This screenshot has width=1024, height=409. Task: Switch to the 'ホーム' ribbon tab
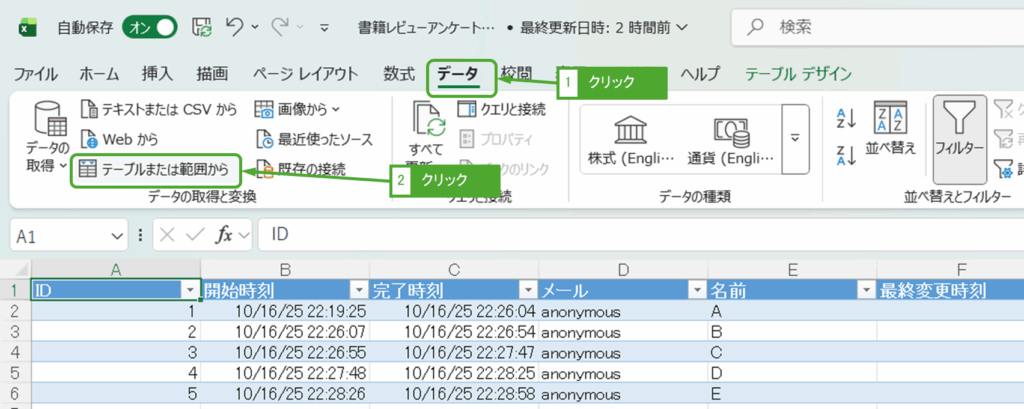[x=99, y=74]
